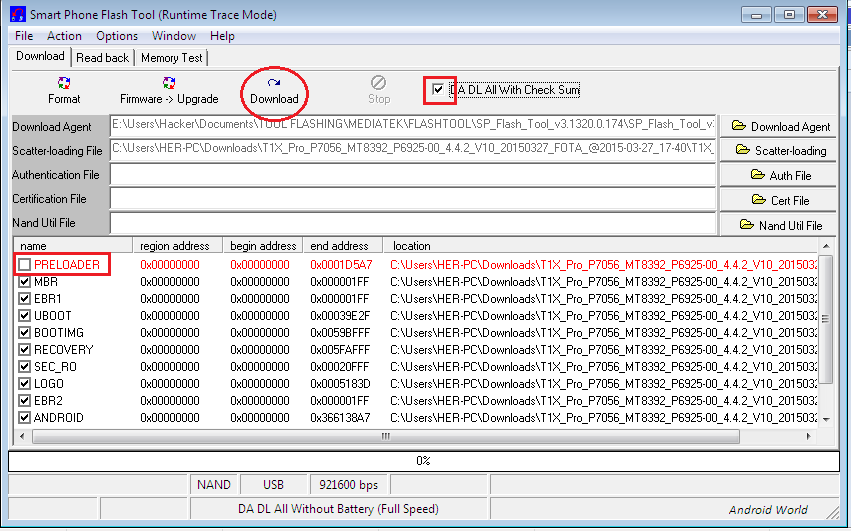851x531 pixels.
Task: Uncheck the SEC_RO partition checkbox
Action: click(24, 366)
